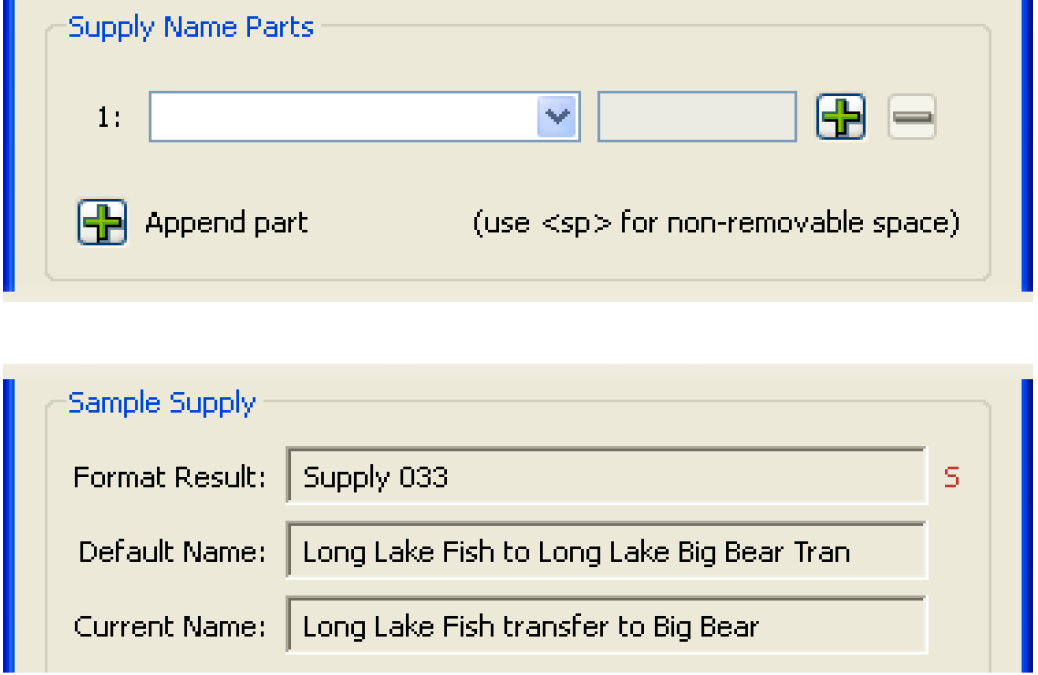1038x675 pixels.
Task: Click the Append part label
Action: click(226, 222)
